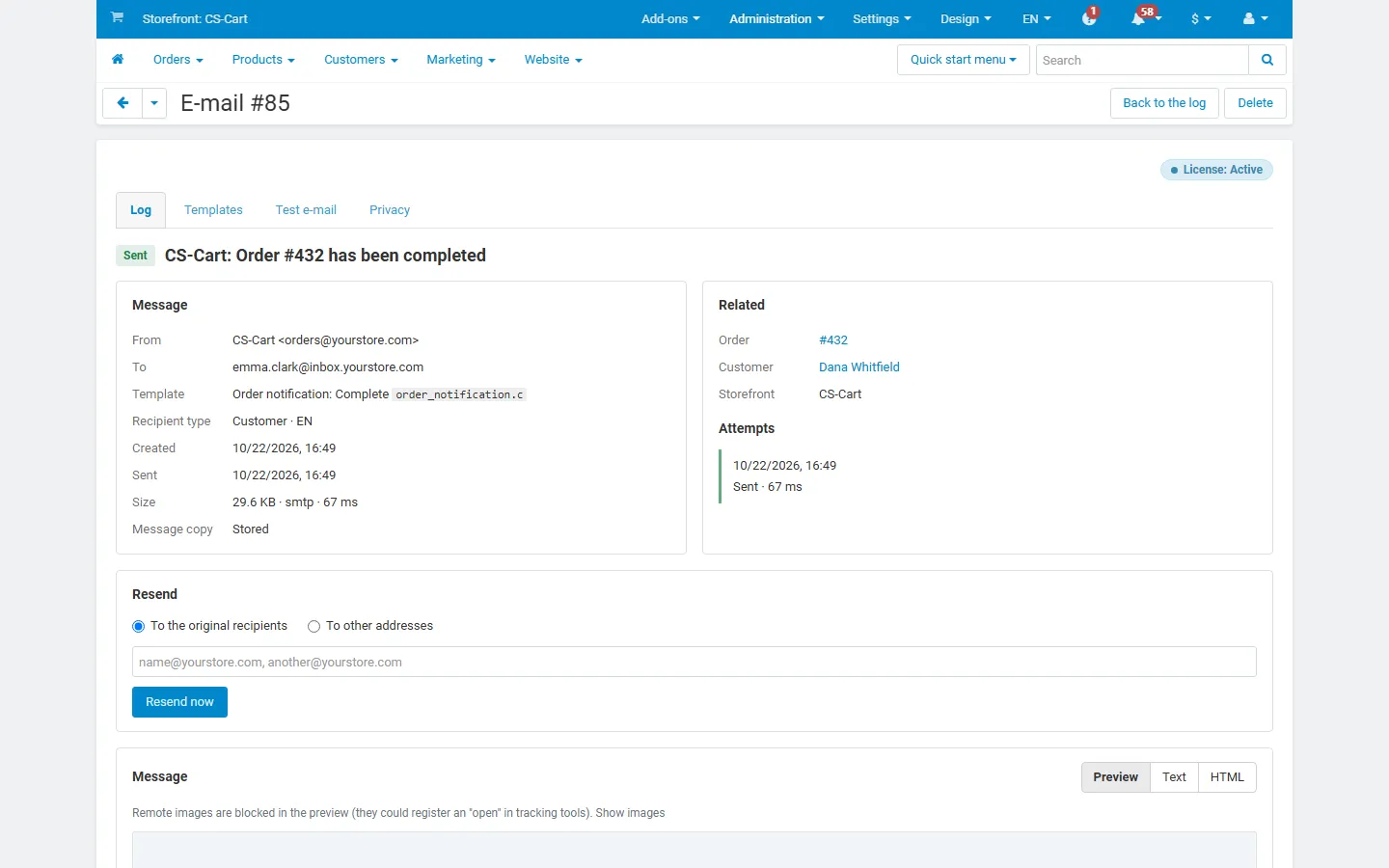Switch message view to Text

[1174, 777]
